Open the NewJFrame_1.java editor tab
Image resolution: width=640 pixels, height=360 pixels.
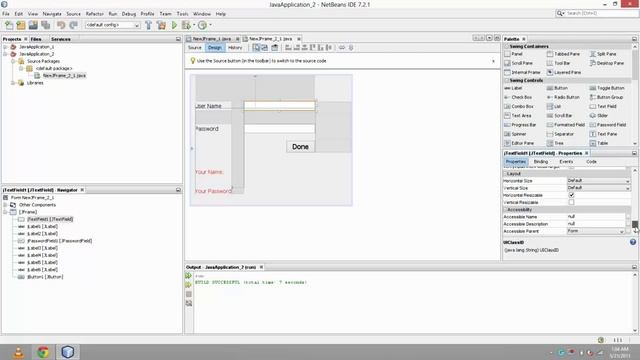213,39
